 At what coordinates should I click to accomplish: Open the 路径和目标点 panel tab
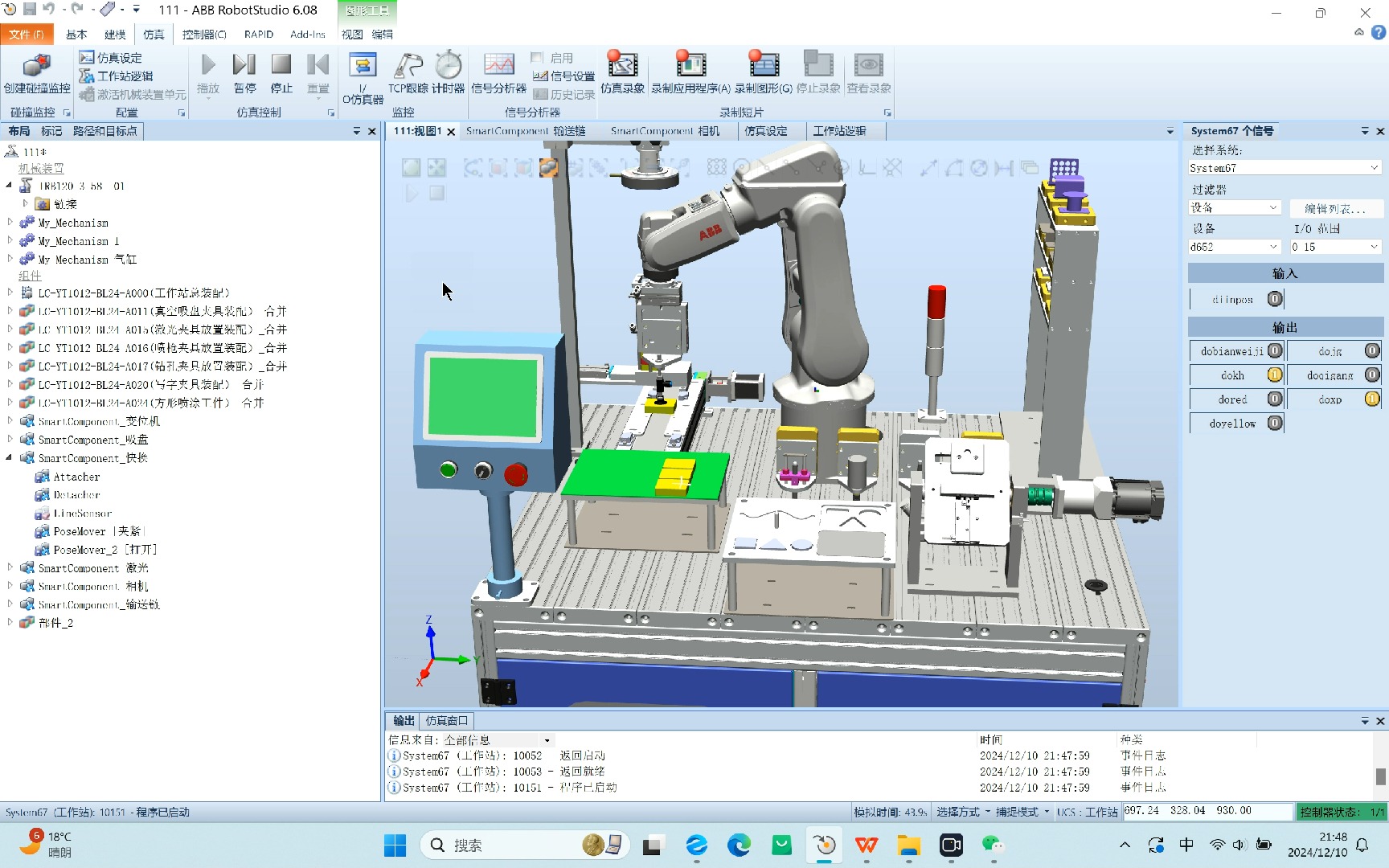(104, 131)
